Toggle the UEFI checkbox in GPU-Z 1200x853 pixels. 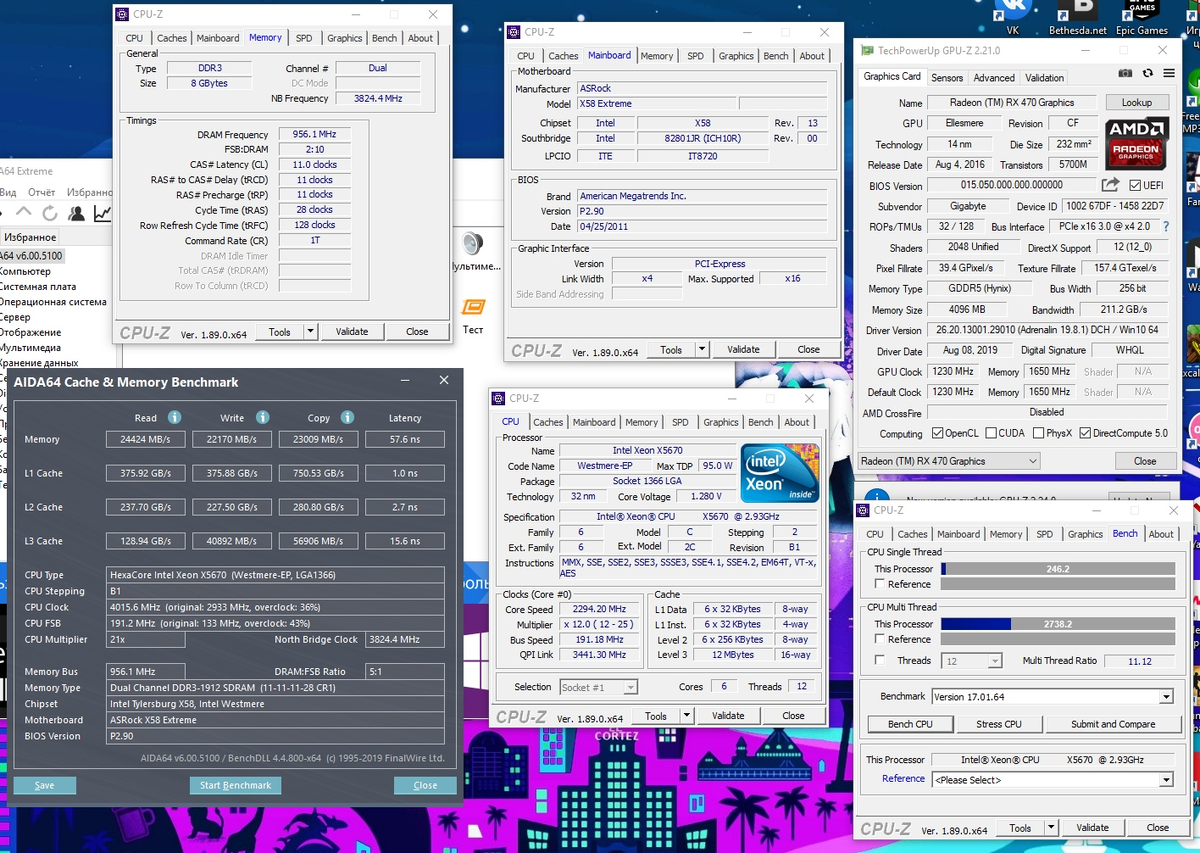pos(1135,185)
